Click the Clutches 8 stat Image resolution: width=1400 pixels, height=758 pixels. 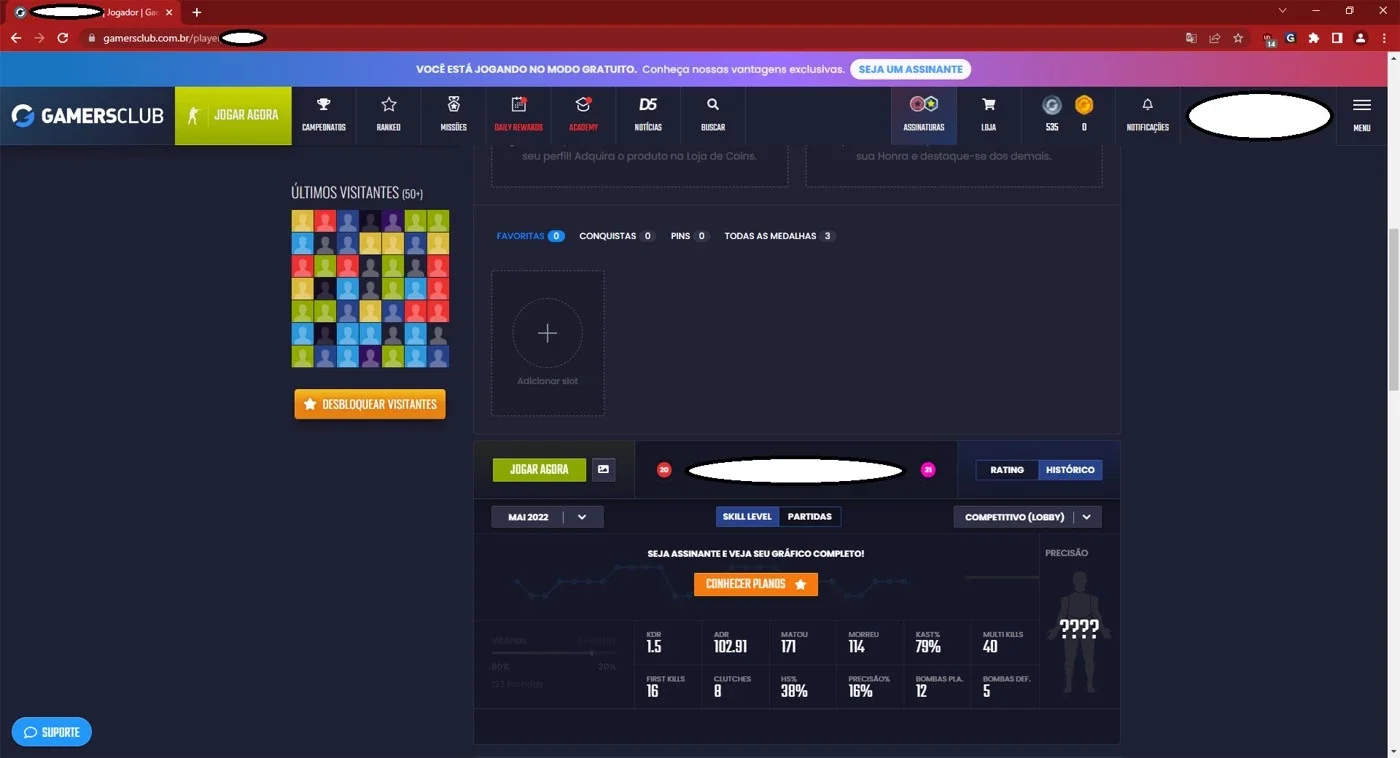[734, 686]
